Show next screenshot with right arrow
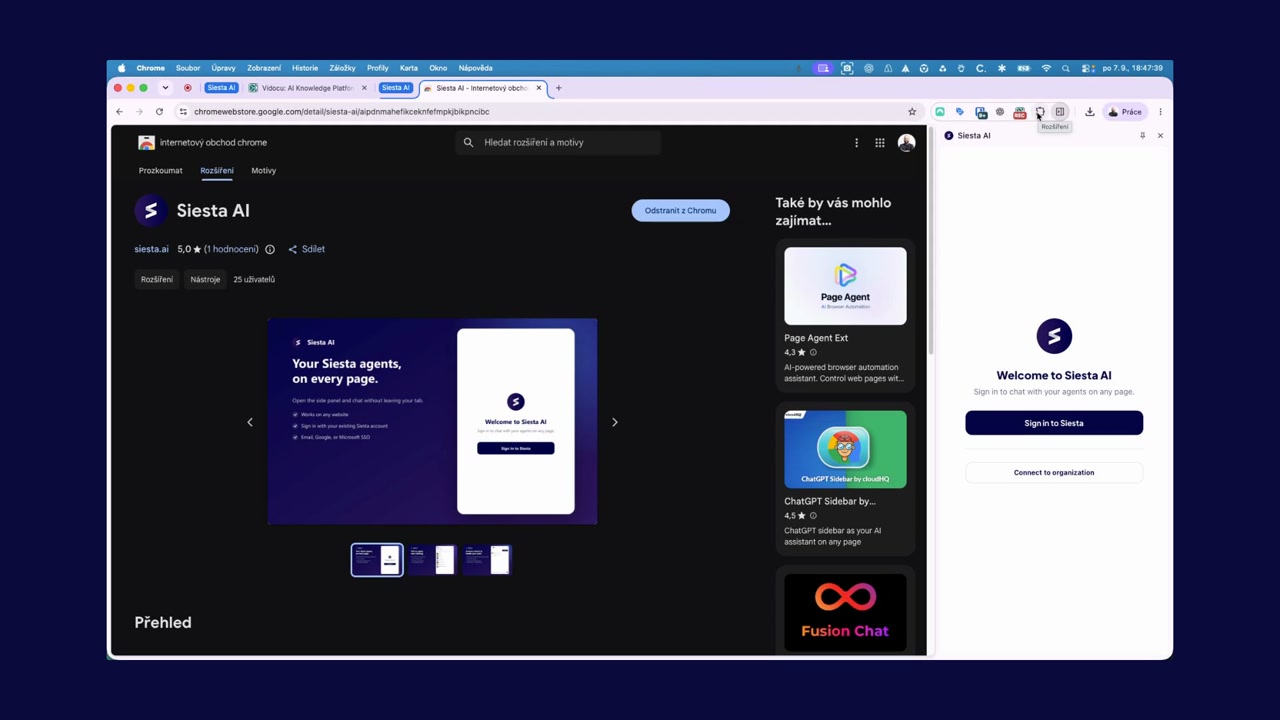This screenshot has height=720, width=1280. (x=615, y=422)
